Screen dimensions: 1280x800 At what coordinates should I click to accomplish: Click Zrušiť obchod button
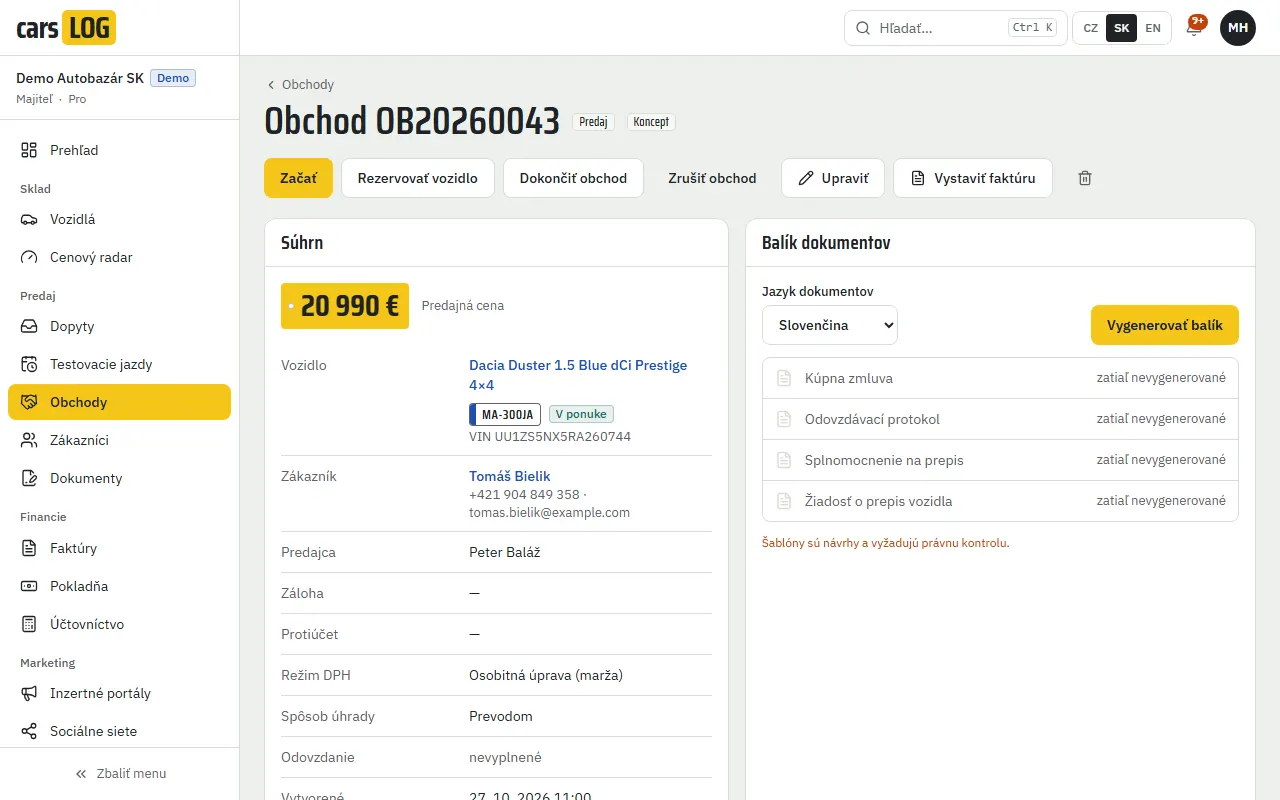coord(712,178)
